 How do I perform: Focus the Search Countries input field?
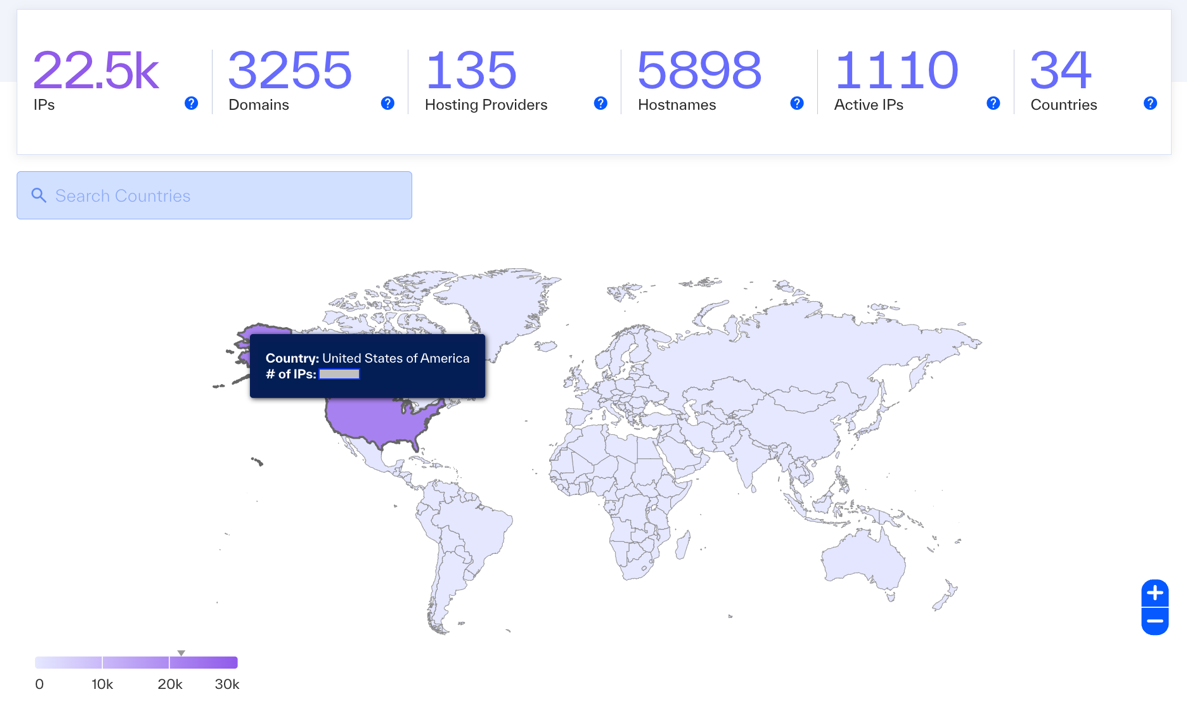coord(214,195)
